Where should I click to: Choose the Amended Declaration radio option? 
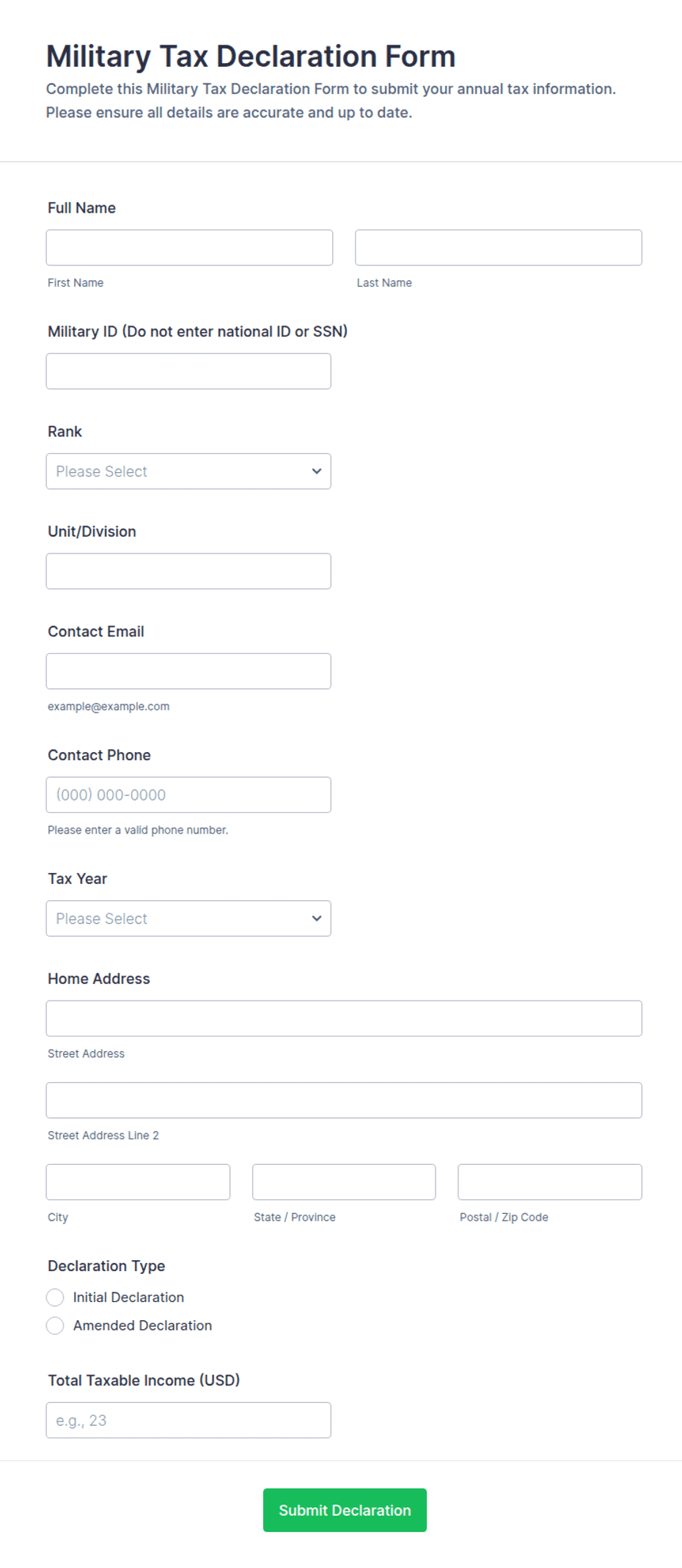55,1326
